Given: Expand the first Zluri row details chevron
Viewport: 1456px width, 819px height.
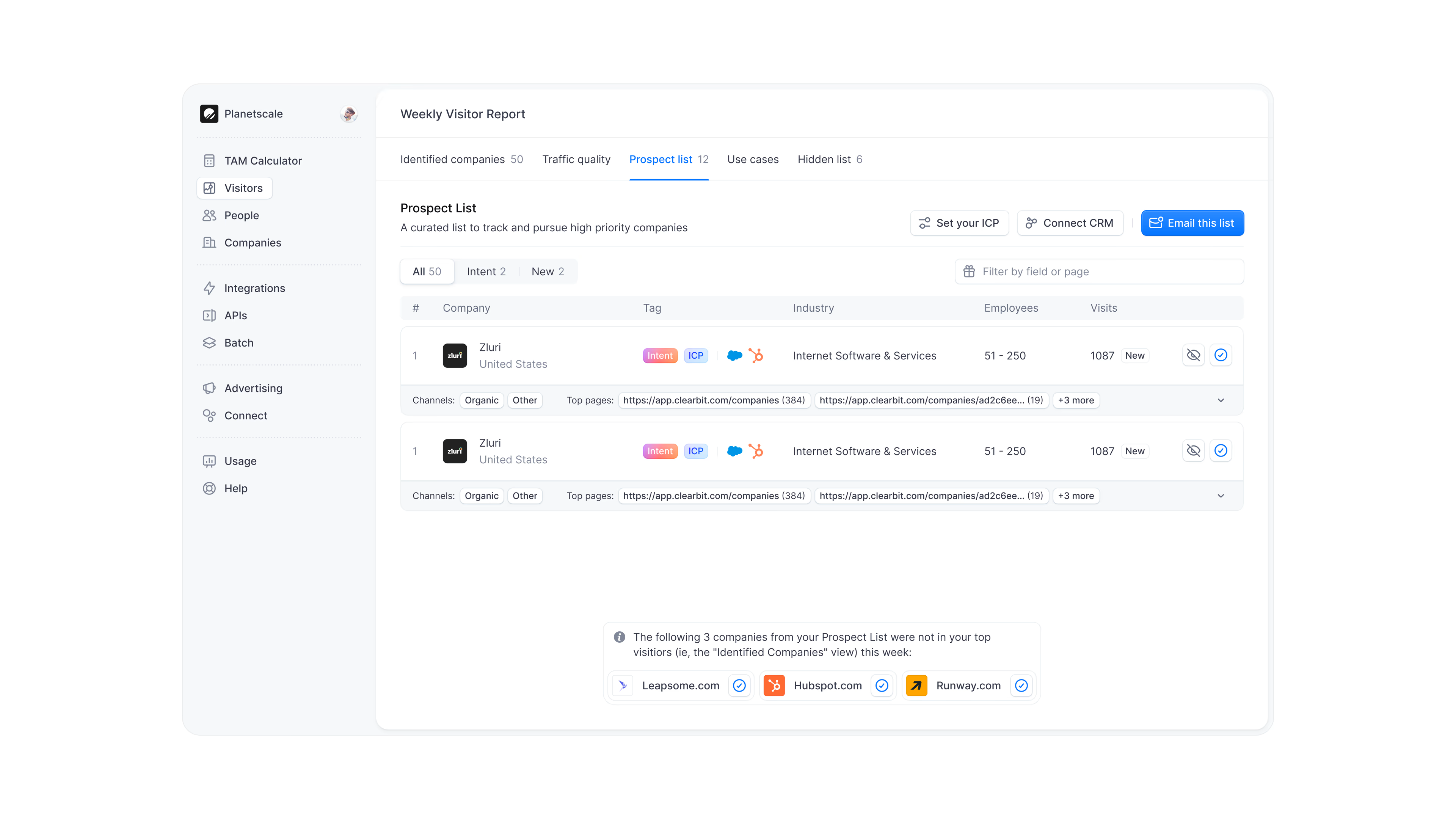Looking at the screenshot, I should tap(1220, 400).
